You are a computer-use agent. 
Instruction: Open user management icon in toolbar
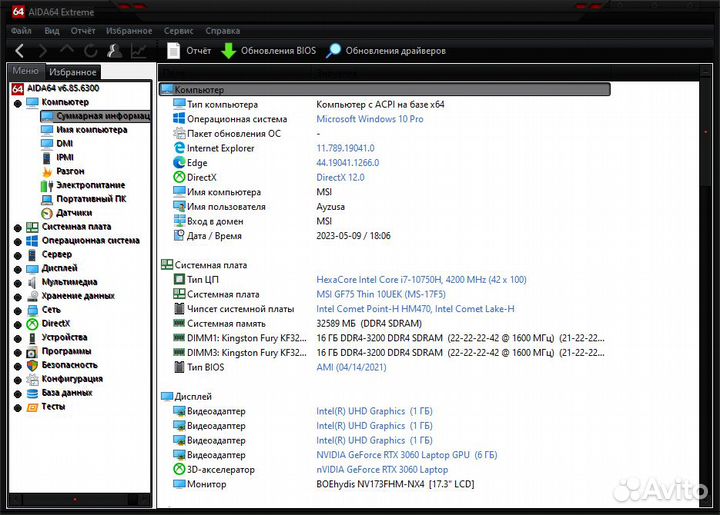point(114,51)
